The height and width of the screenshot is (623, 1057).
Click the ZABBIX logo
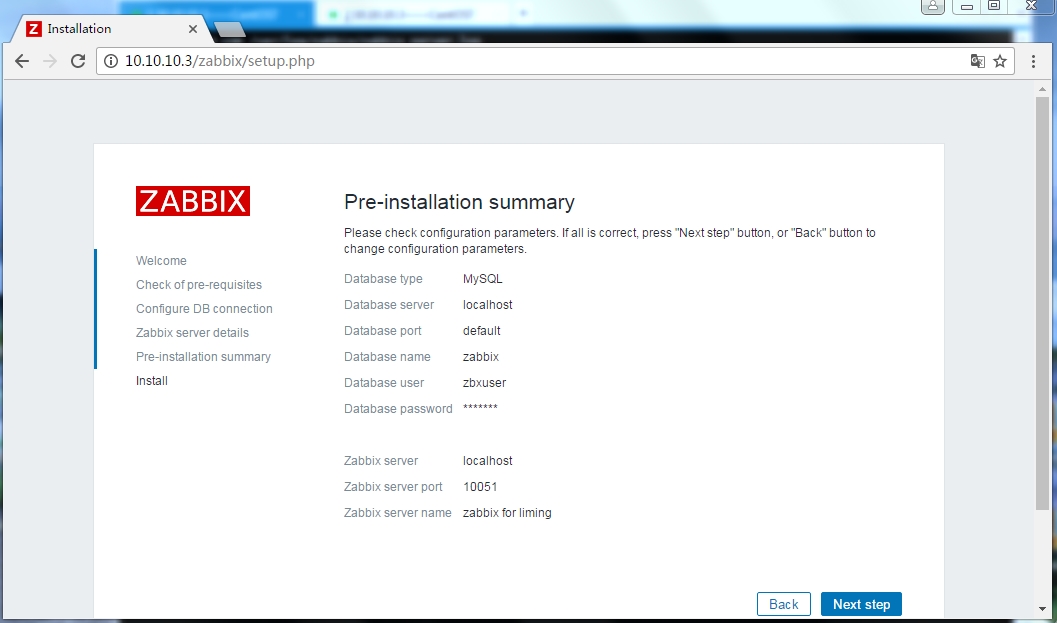193,201
